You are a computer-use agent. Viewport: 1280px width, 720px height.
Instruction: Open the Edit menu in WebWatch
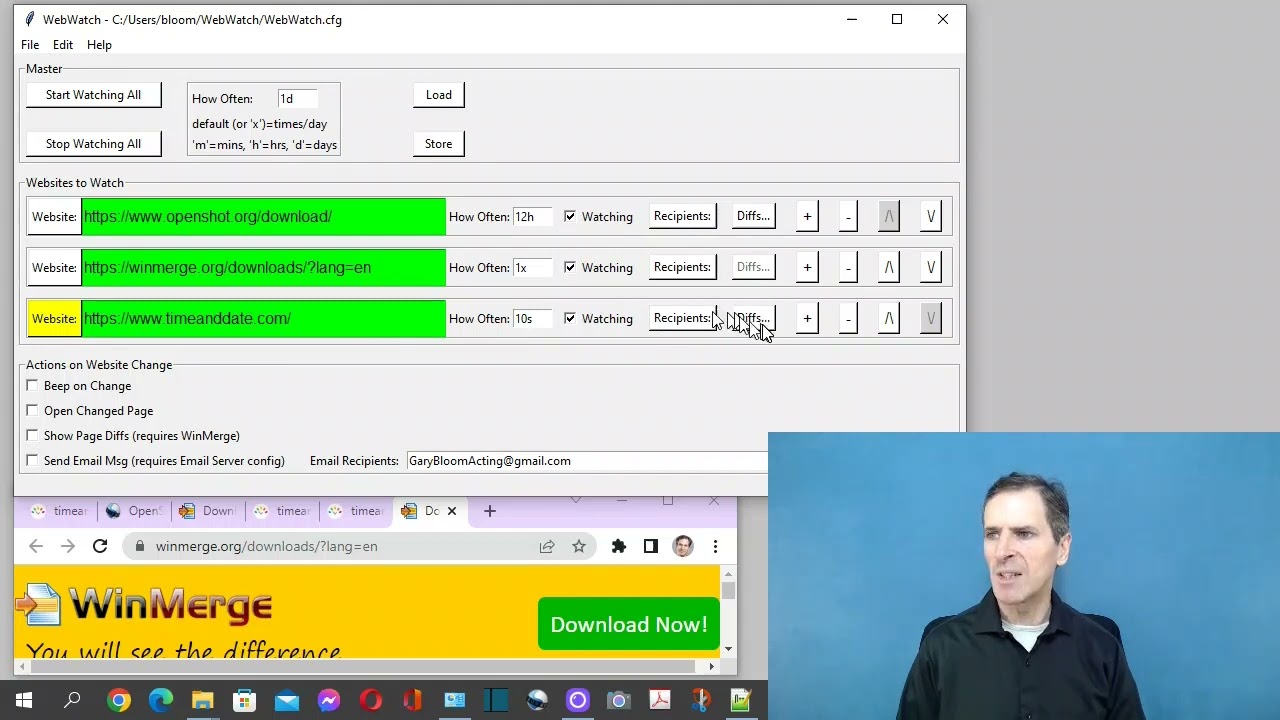(63, 45)
